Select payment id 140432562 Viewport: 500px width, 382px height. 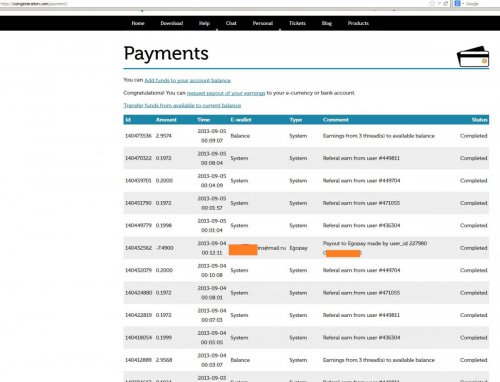coord(138,248)
